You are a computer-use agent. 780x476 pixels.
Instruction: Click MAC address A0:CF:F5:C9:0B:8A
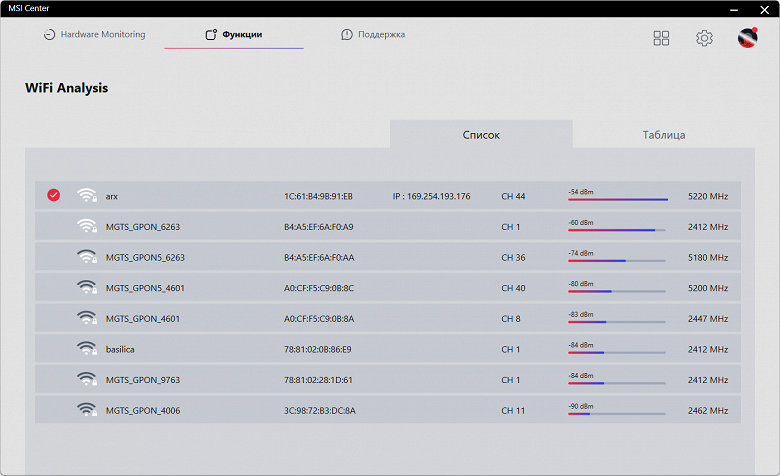pyautogui.click(x=319, y=319)
